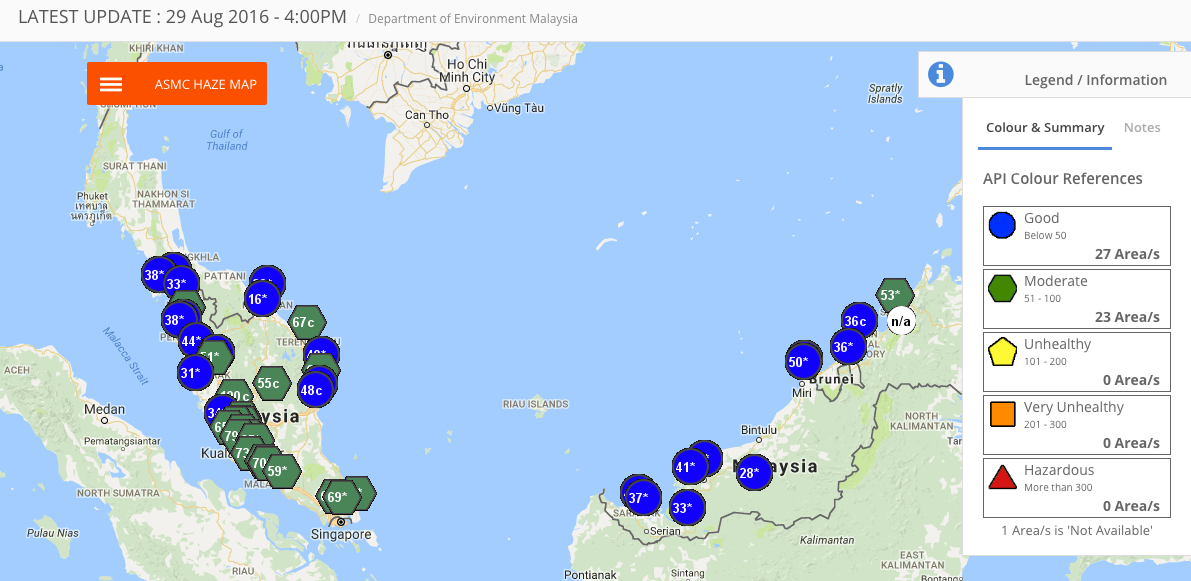Click the Gulf of Thailand label

(226, 140)
